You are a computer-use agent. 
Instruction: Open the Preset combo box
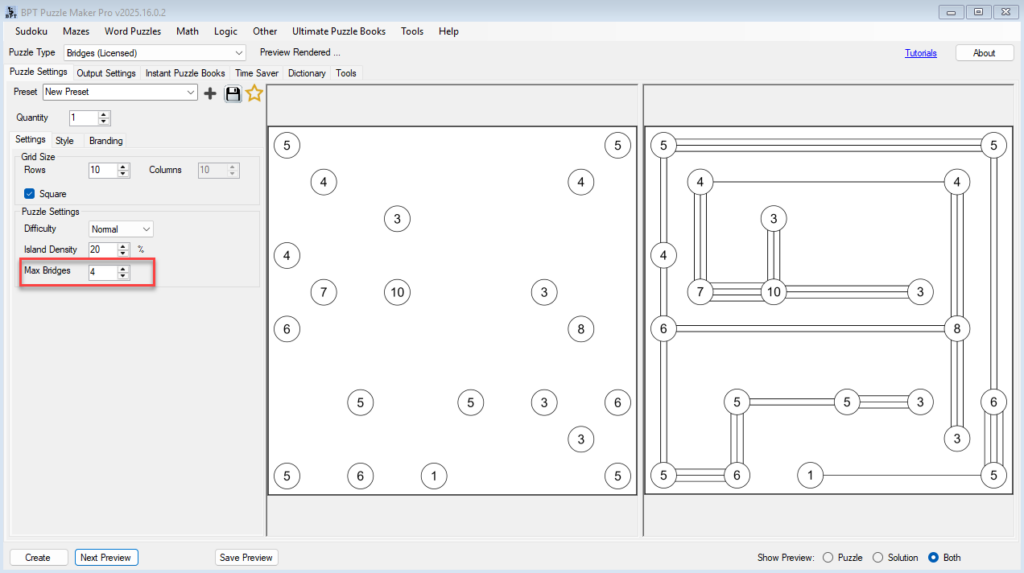click(x=190, y=92)
